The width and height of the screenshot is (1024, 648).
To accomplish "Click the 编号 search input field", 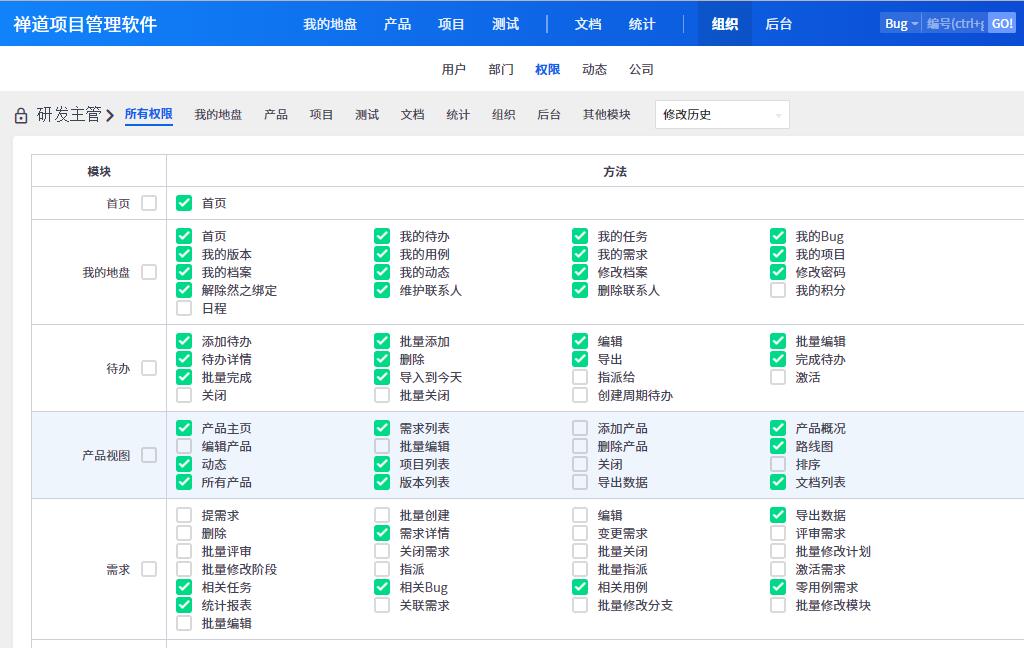I will (954, 24).
